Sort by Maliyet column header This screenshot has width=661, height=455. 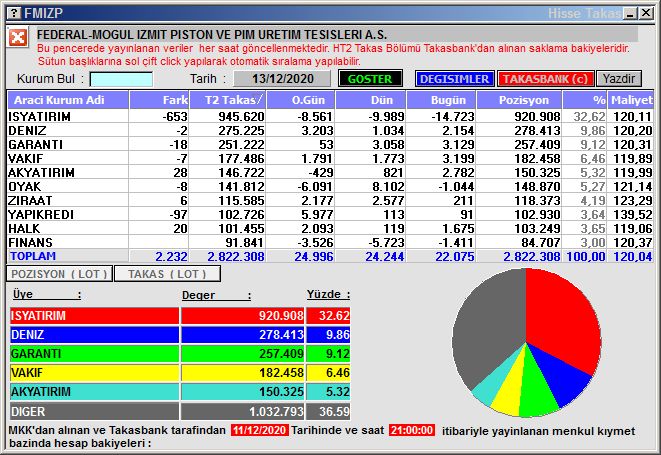point(631,100)
